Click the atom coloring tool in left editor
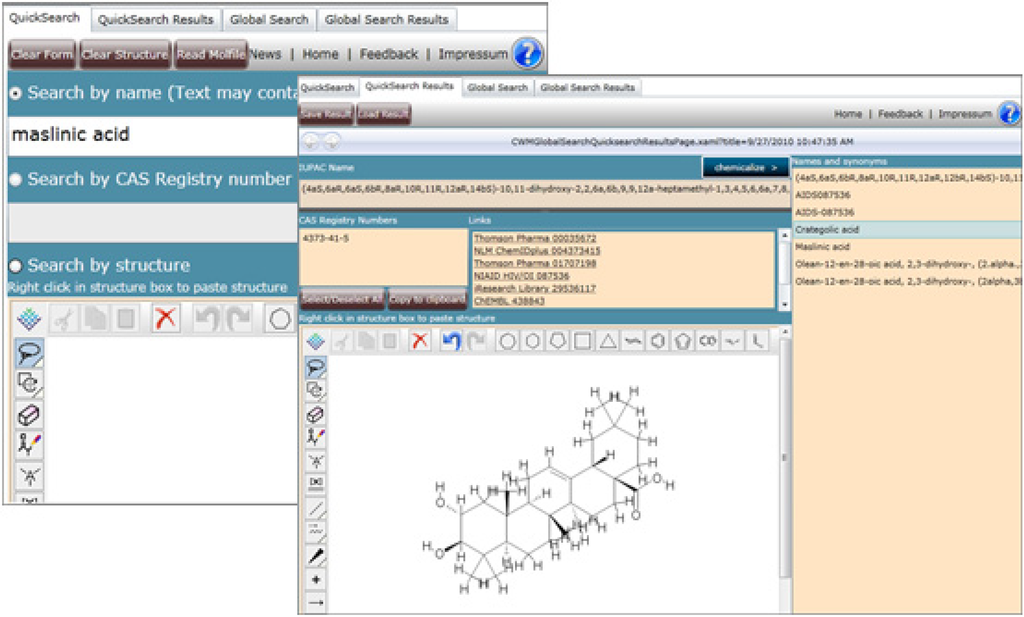Screen dimensions: 1024x617 [x=29, y=444]
